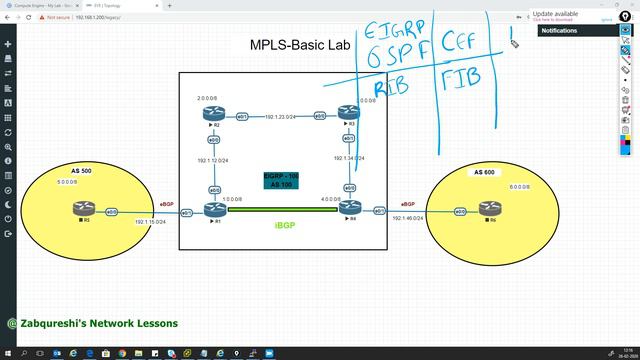Open a new browser tab
640x360 pixels.
[x=169, y=6]
